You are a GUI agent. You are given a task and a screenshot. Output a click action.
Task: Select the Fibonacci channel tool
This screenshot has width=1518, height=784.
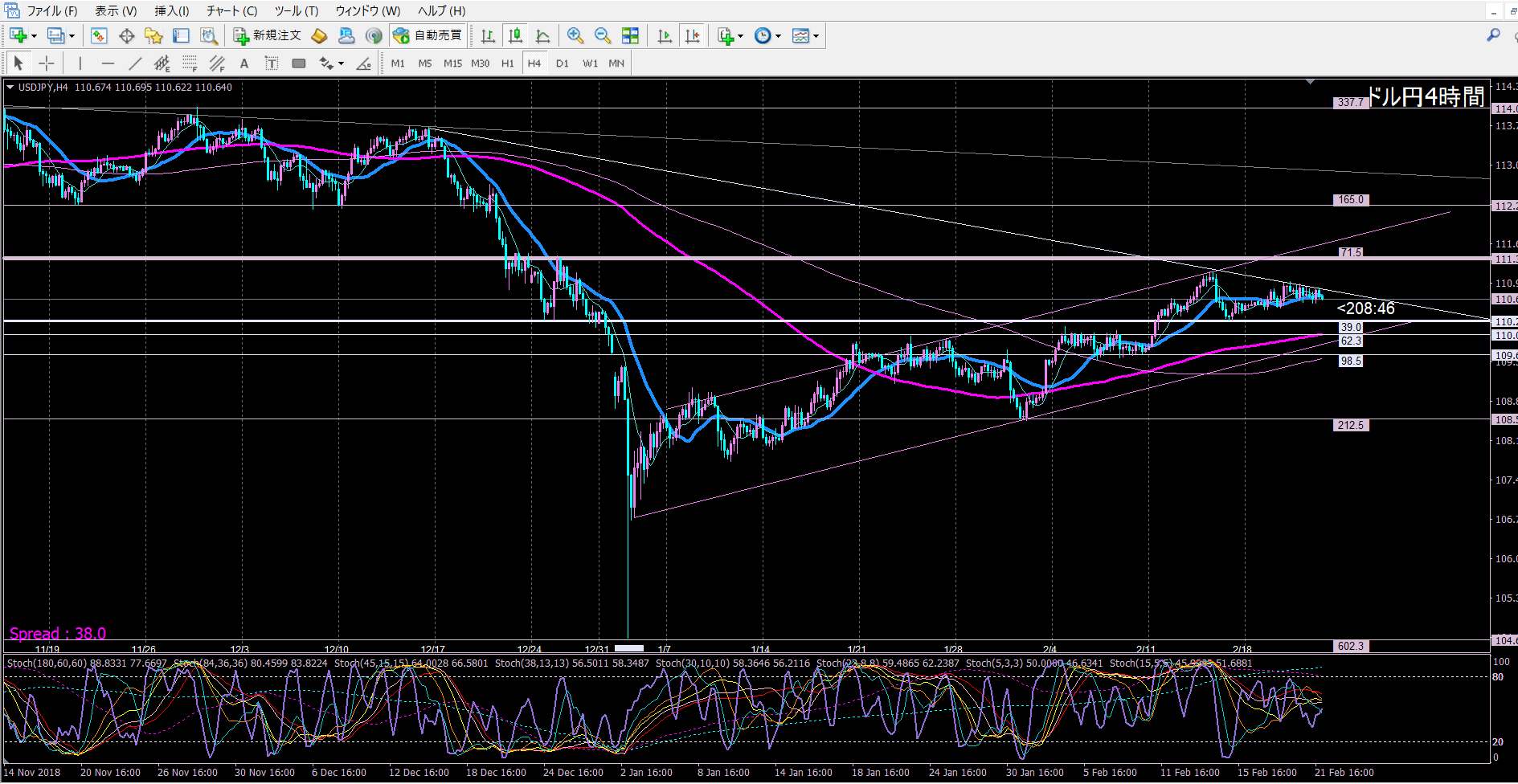217,63
